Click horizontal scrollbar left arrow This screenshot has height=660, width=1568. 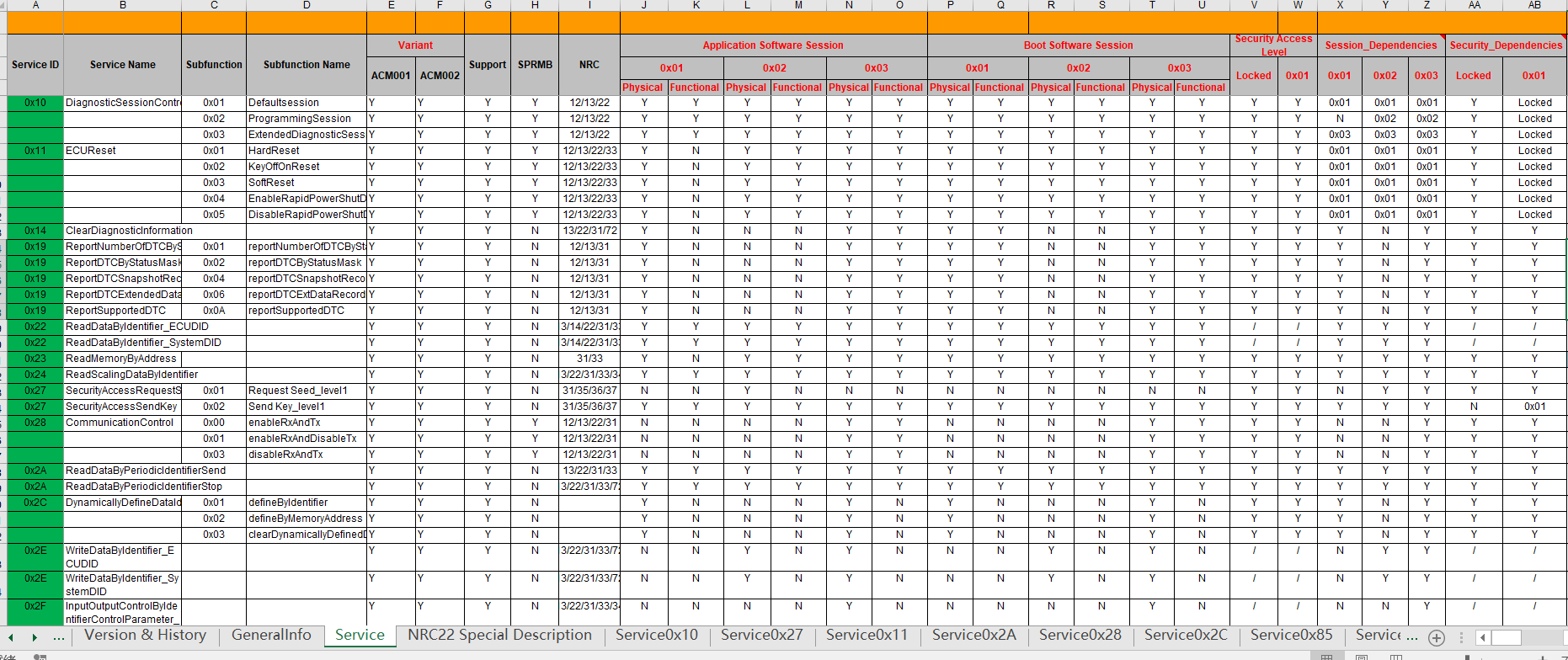click(1483, 637)
